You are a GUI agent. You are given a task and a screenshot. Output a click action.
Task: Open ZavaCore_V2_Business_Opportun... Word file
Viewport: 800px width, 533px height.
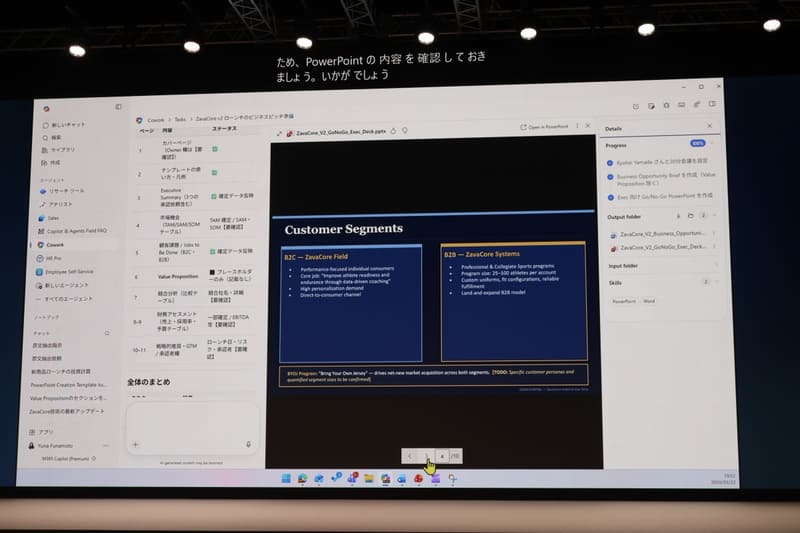point(658,235)
